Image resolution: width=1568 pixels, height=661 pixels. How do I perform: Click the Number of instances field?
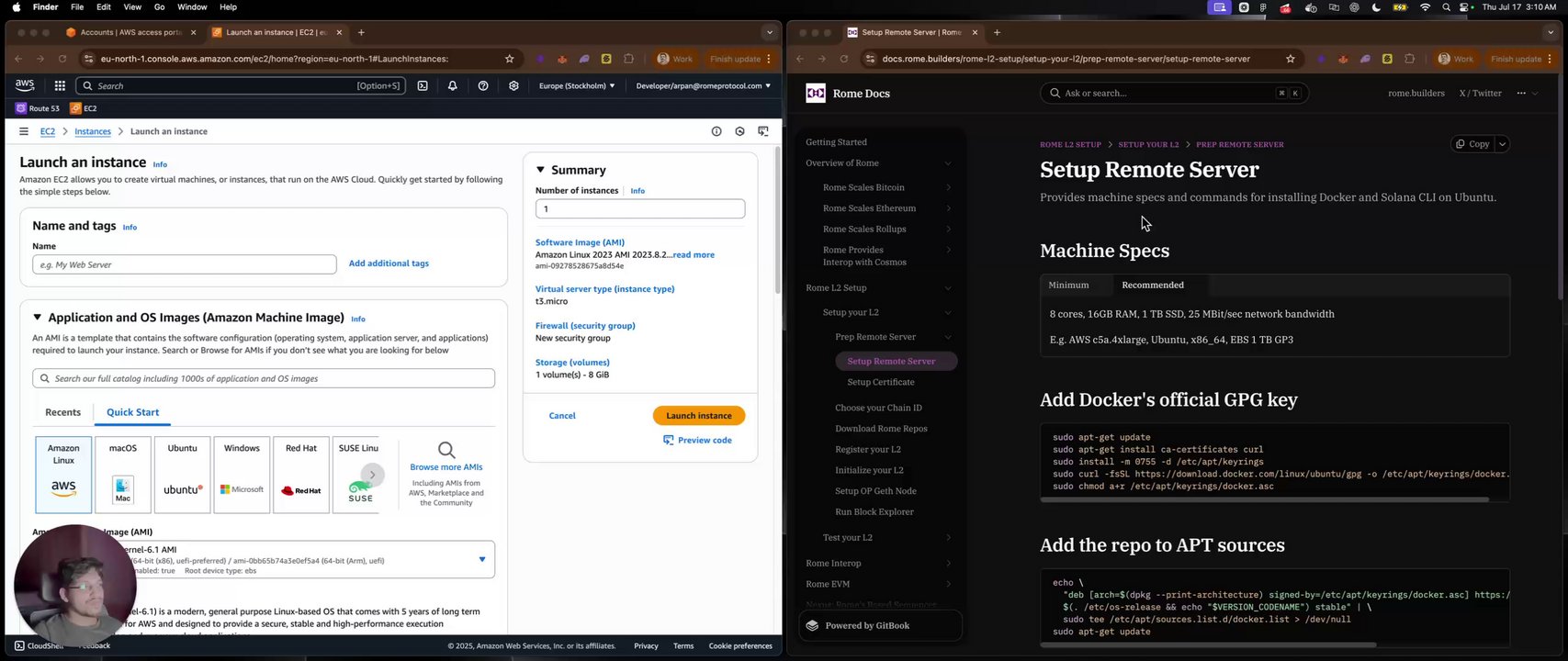(x=640, y=208)
